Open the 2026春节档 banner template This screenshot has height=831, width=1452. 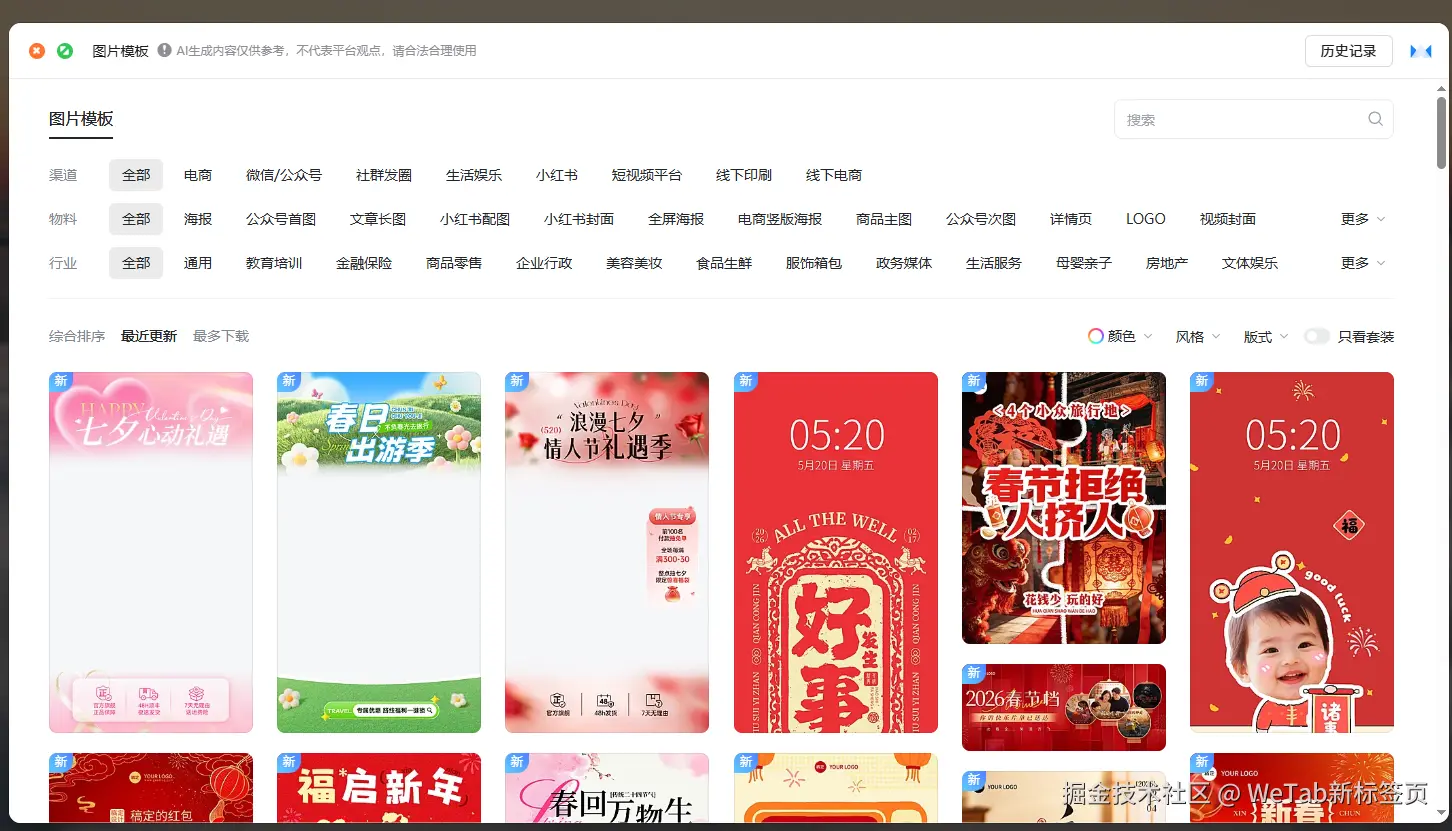pyautogui.click(x=1064, y=707)
